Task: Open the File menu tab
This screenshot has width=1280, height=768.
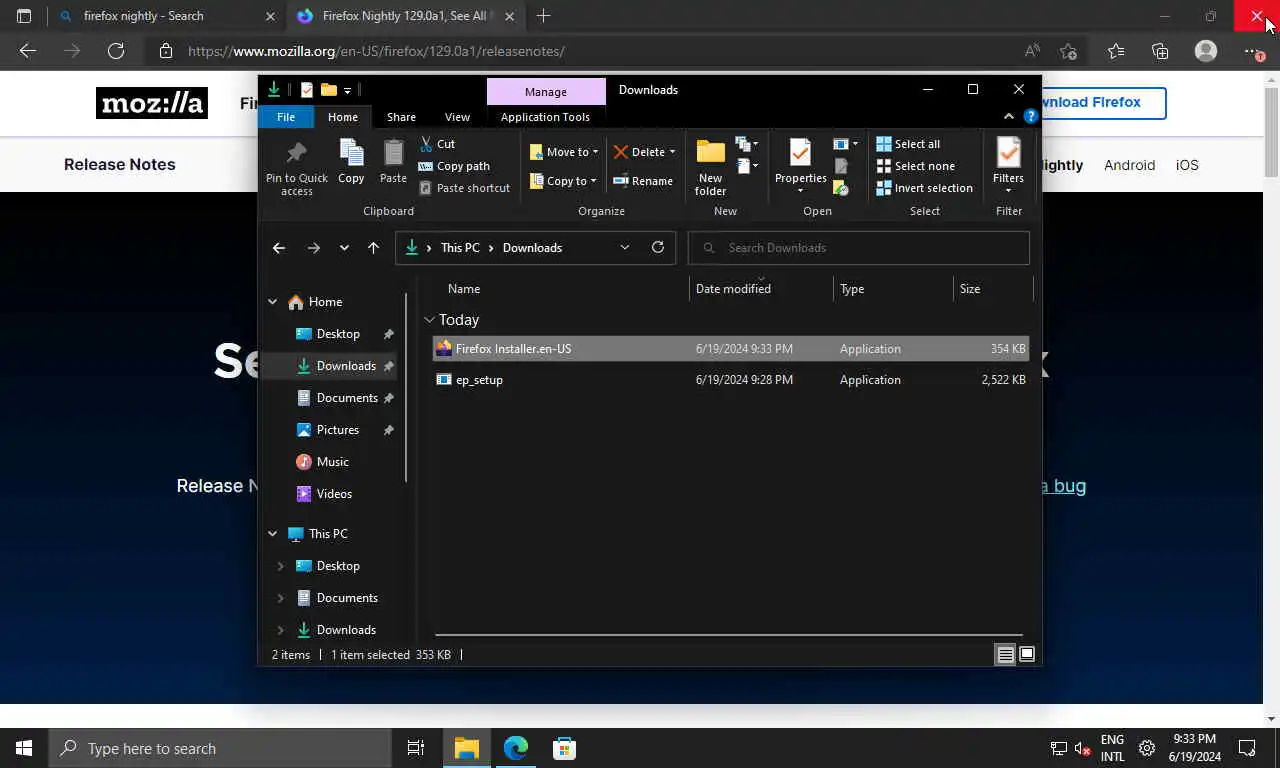Action: (x=286, y=117)
